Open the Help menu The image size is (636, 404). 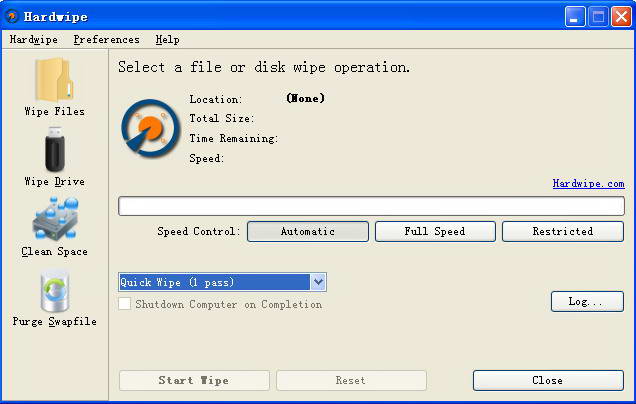[x=167, y=40]
